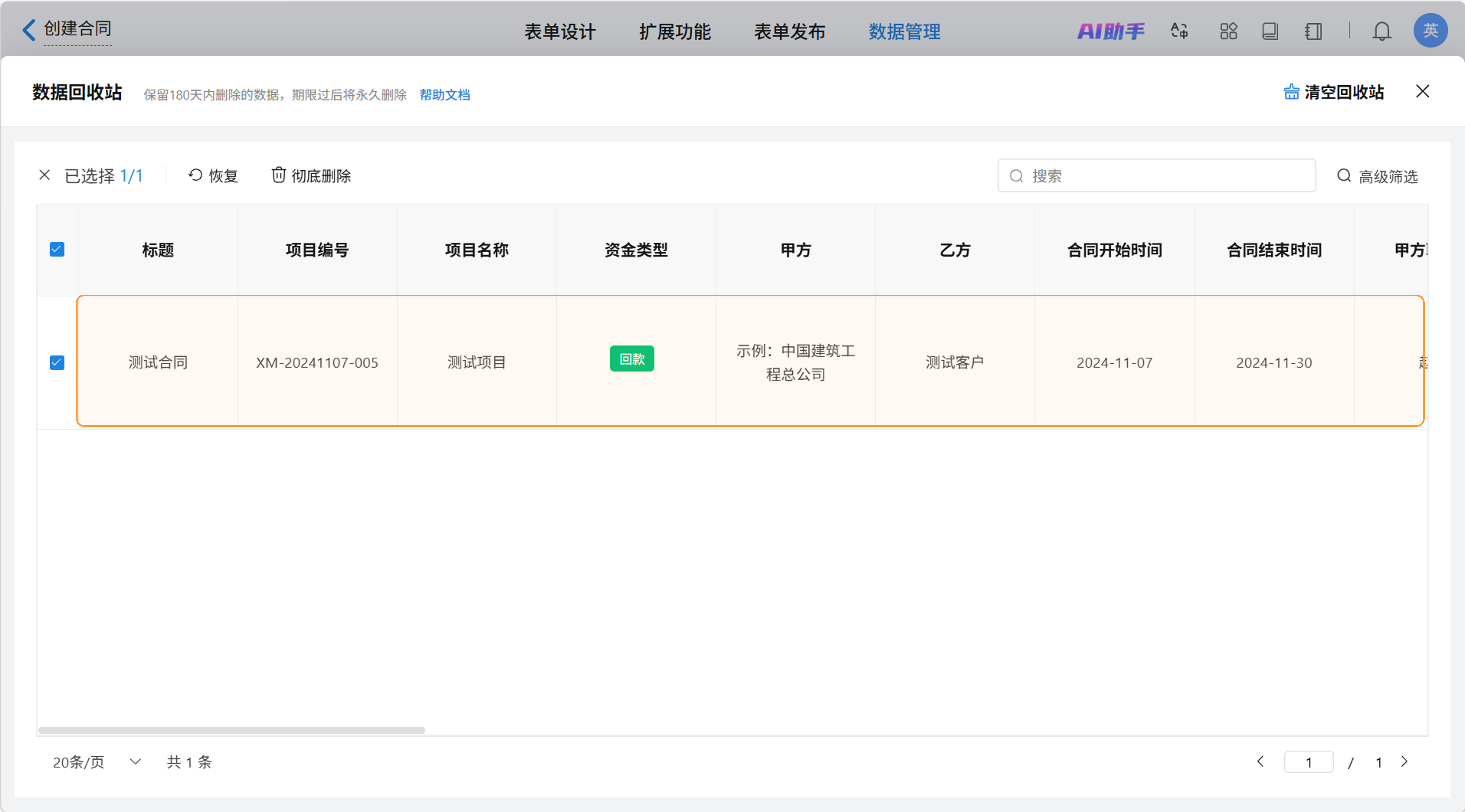1465x812 pixels.
Task: Open the 帮助文档 link
Action: click(x=445, y=95)
